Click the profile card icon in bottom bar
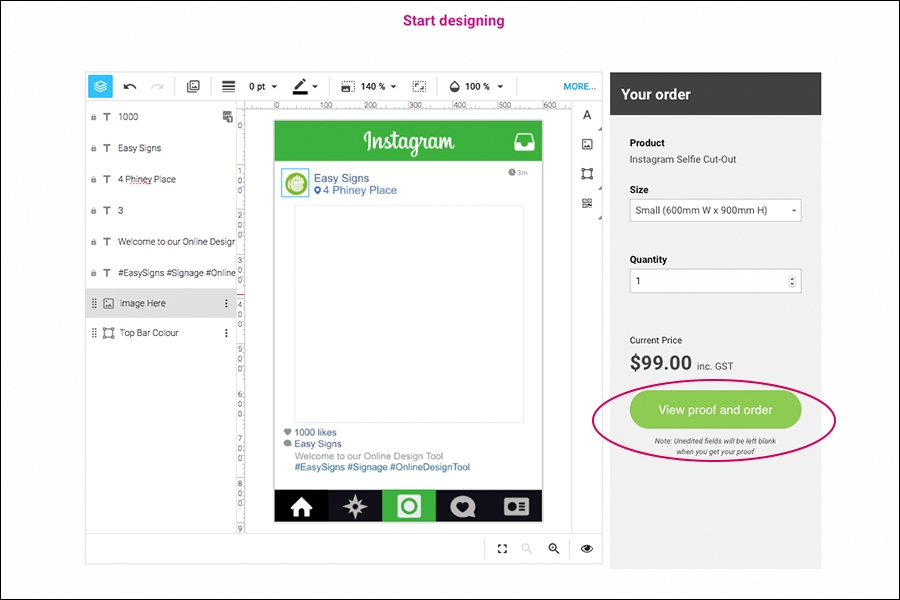900x600 pixels. point(516,506)
